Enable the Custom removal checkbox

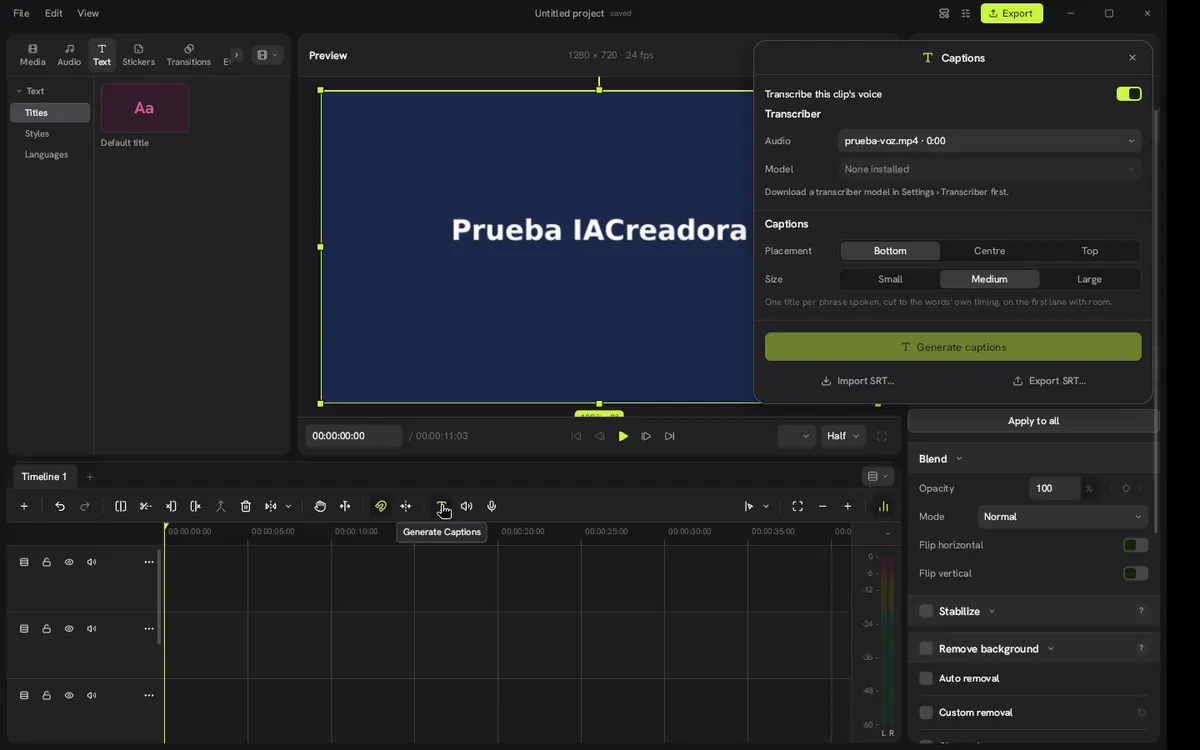[x=926, y=713]
